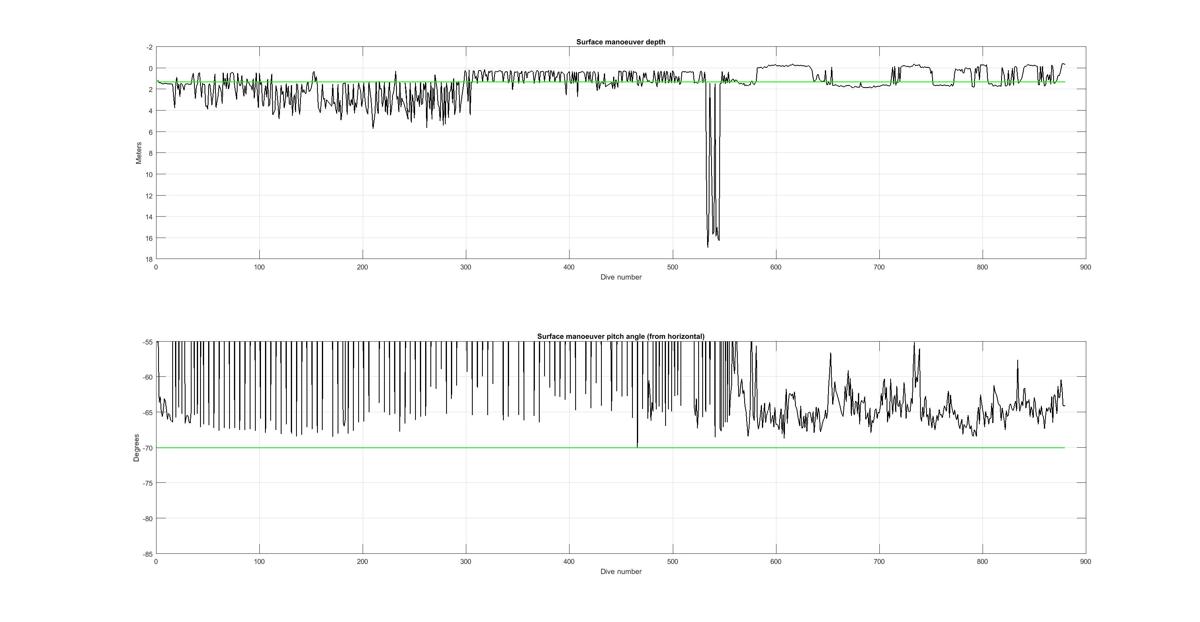Select the "-55" tick on the Degrees axis
This screenshot has width=1200, height=622.
148,342
